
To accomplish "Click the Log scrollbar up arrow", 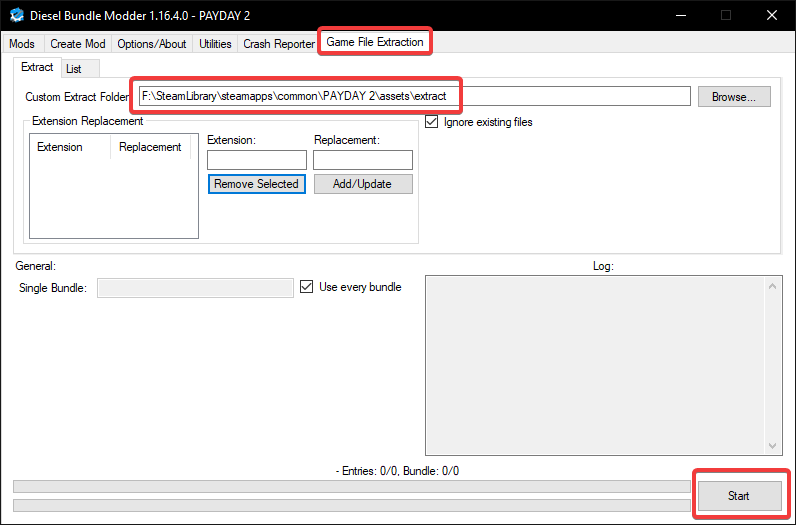I will 772,286.
